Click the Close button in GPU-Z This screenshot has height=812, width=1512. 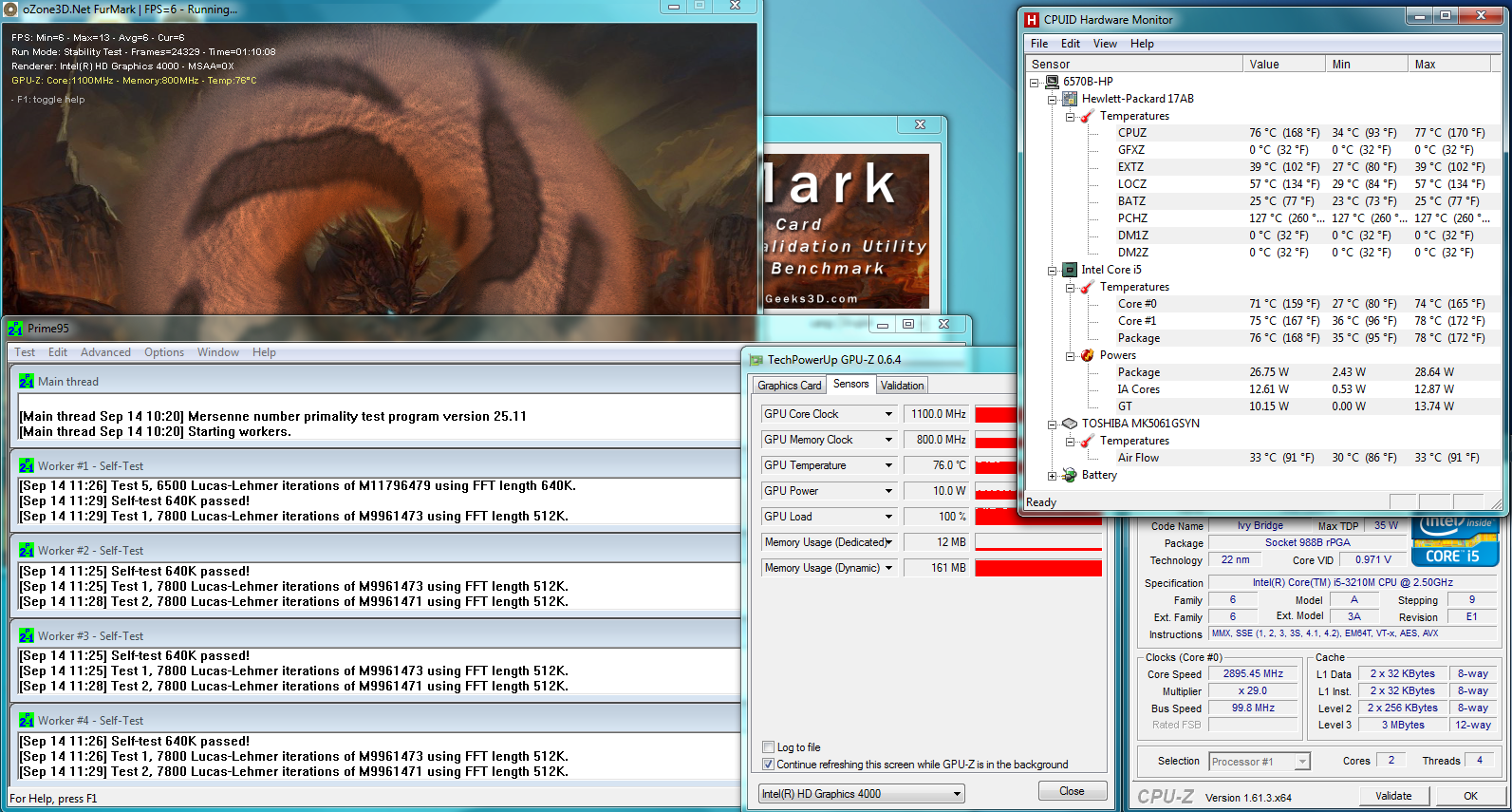(1072, 791)
